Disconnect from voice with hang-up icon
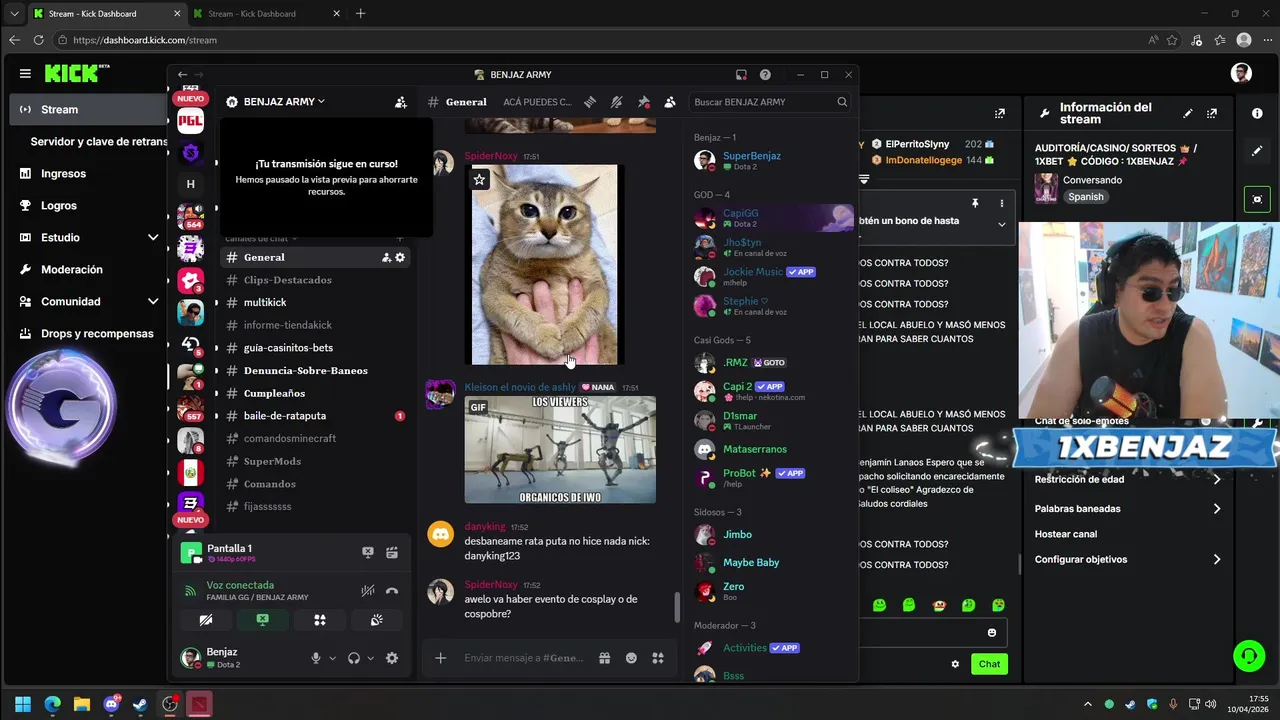 pyautogui.click(x=392, y=591)
